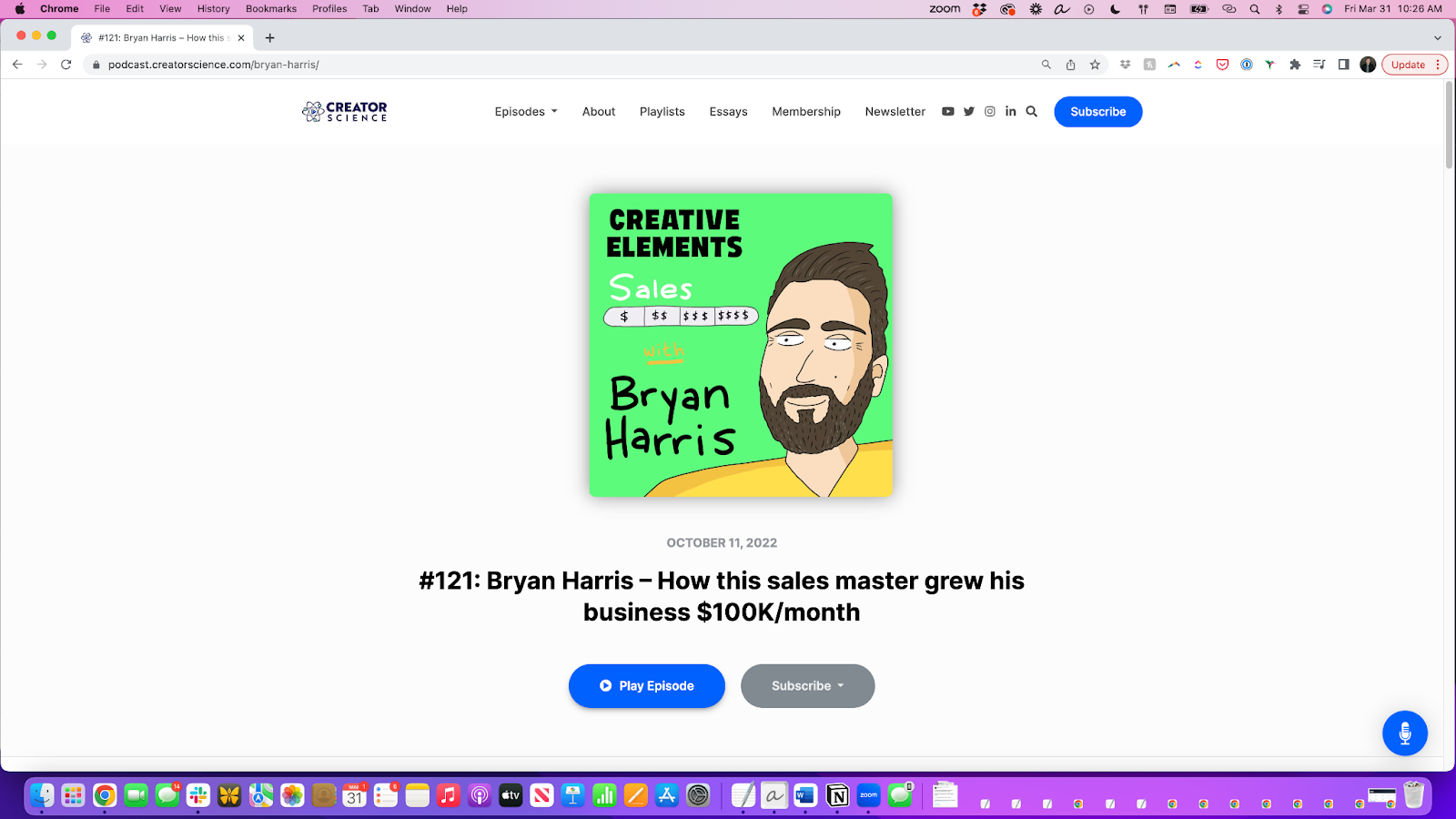This screenshot has width=1456, height=819.
Task: Click the blue Subscribe button in header
Action: pos(1098,112)
